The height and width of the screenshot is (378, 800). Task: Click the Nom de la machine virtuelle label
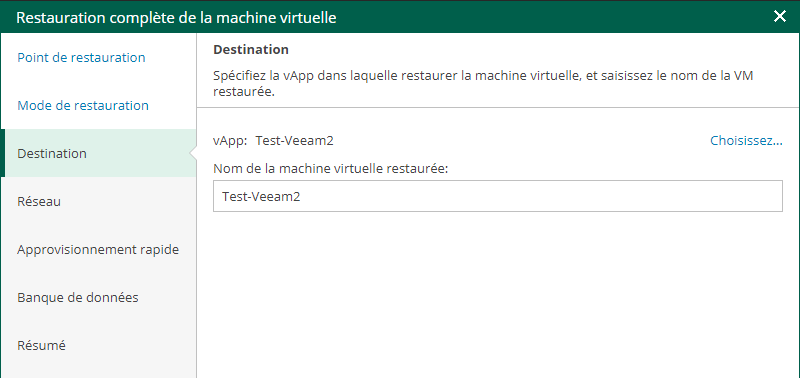331,169
